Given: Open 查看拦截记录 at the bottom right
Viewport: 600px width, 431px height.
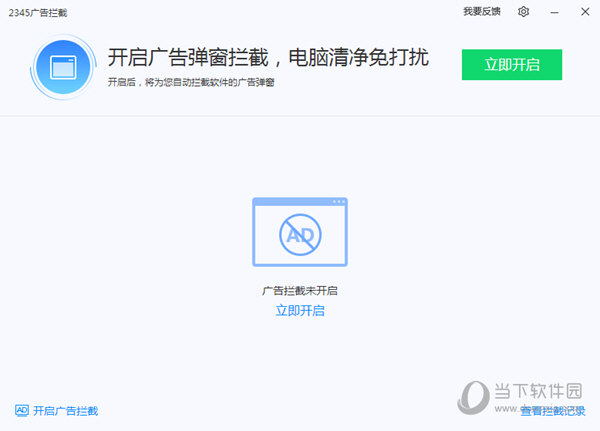Looking at the screenshot, I should (x=553, y=411).
